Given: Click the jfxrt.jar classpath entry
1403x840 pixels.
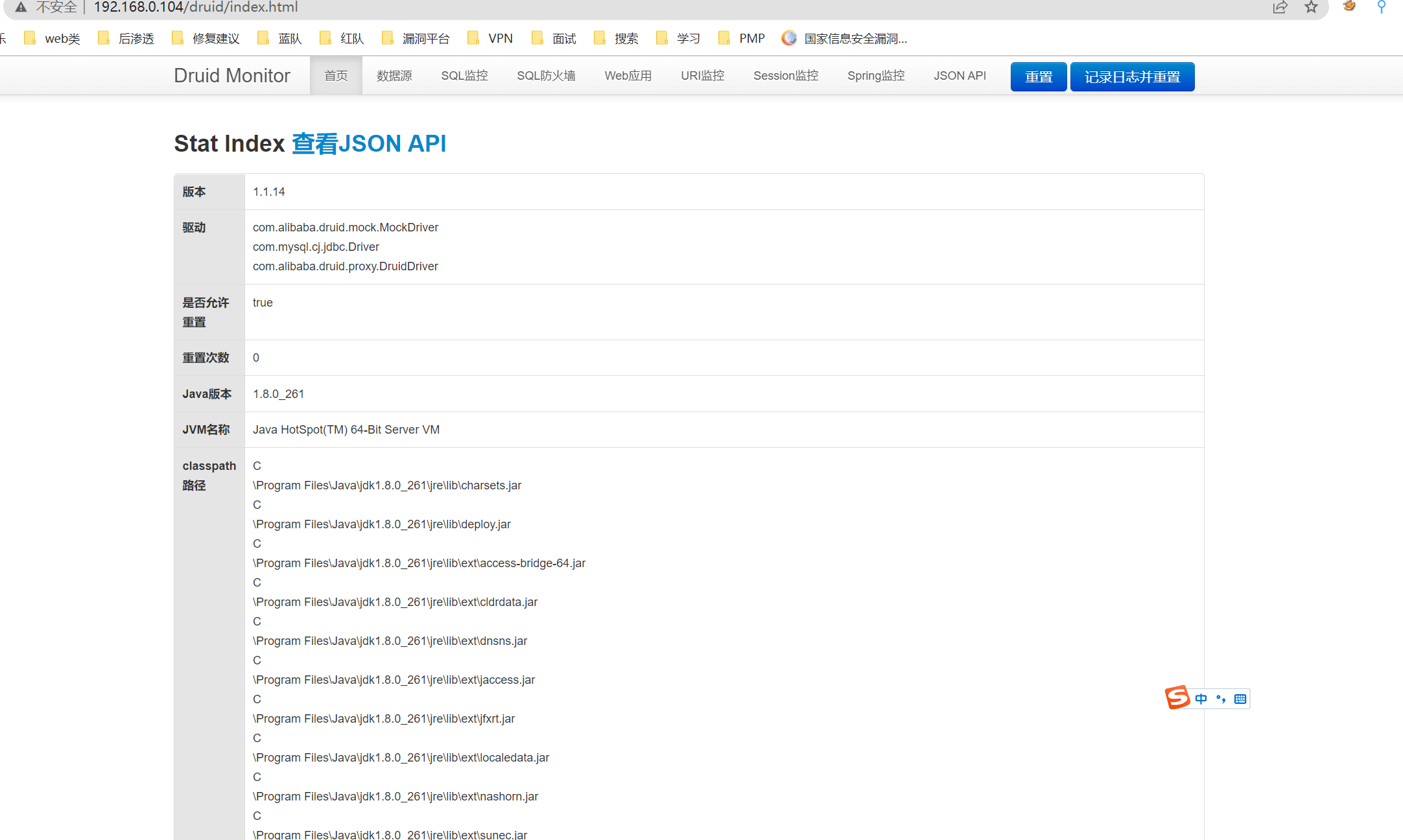Looking at the screenshot, I should [x=384, y=719].
